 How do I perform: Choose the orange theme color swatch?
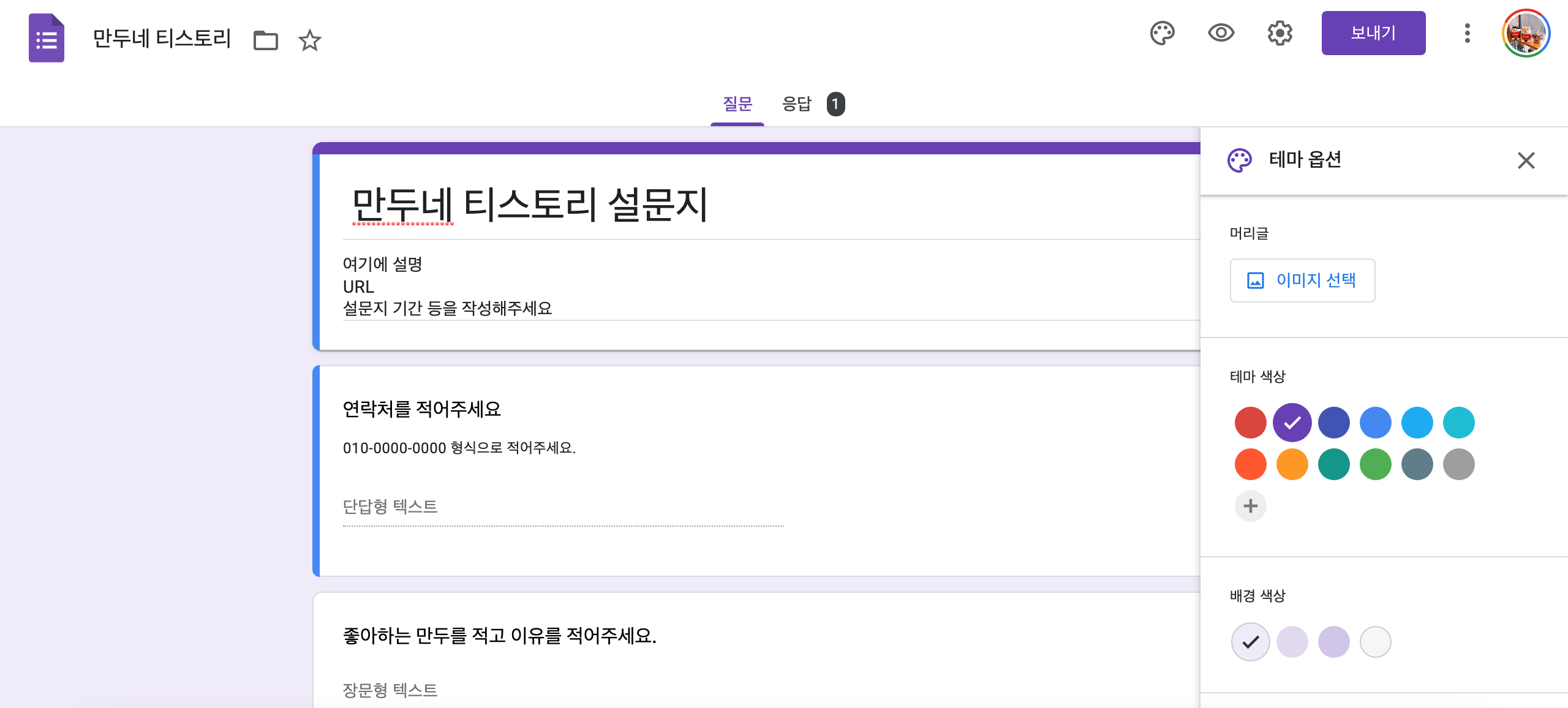(x=1292, y=464)
